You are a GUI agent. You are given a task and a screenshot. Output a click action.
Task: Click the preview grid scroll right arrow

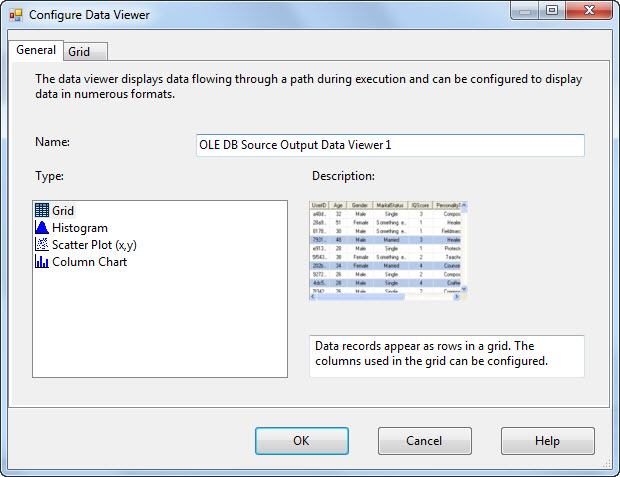point(457,296)
